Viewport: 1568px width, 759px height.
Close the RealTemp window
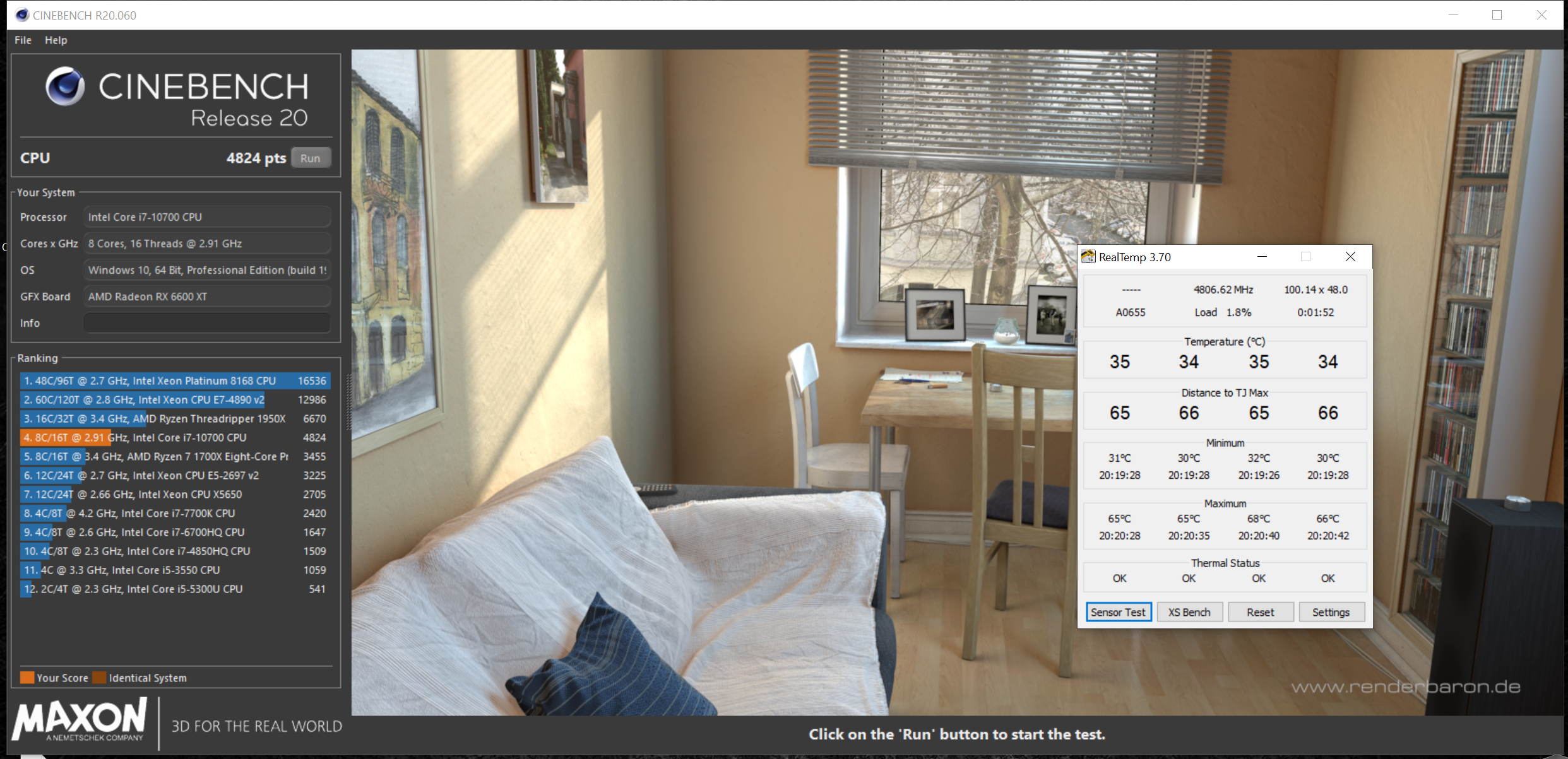(1350, 256)
